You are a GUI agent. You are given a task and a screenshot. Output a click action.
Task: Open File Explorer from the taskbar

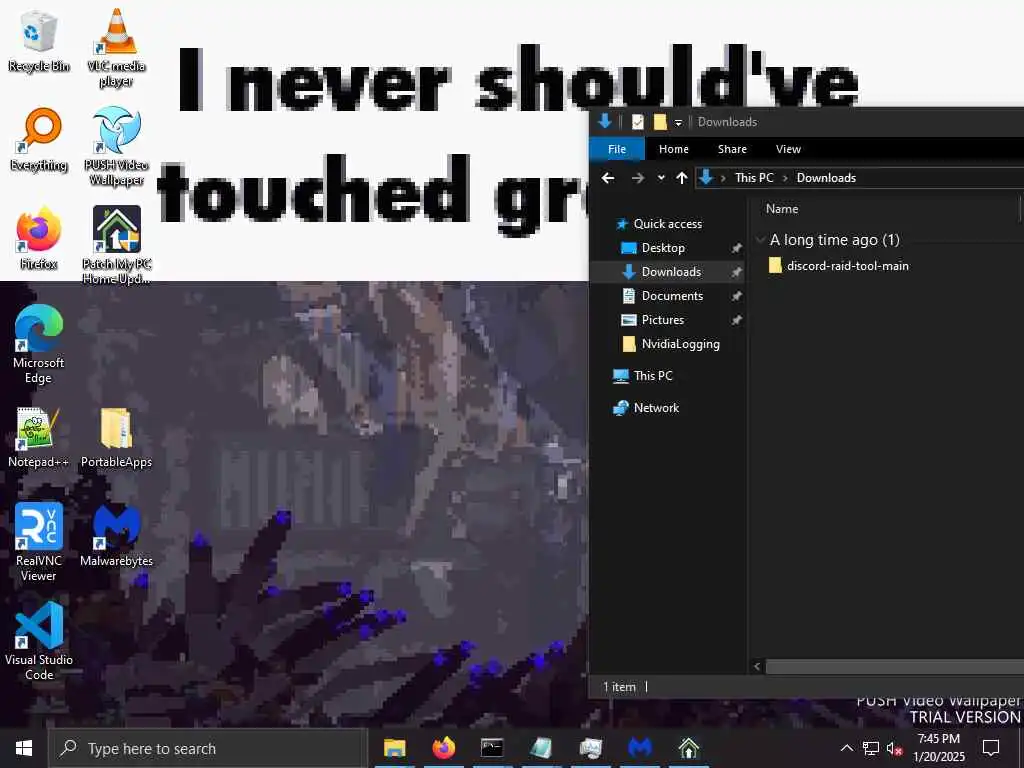pos(394,748)
